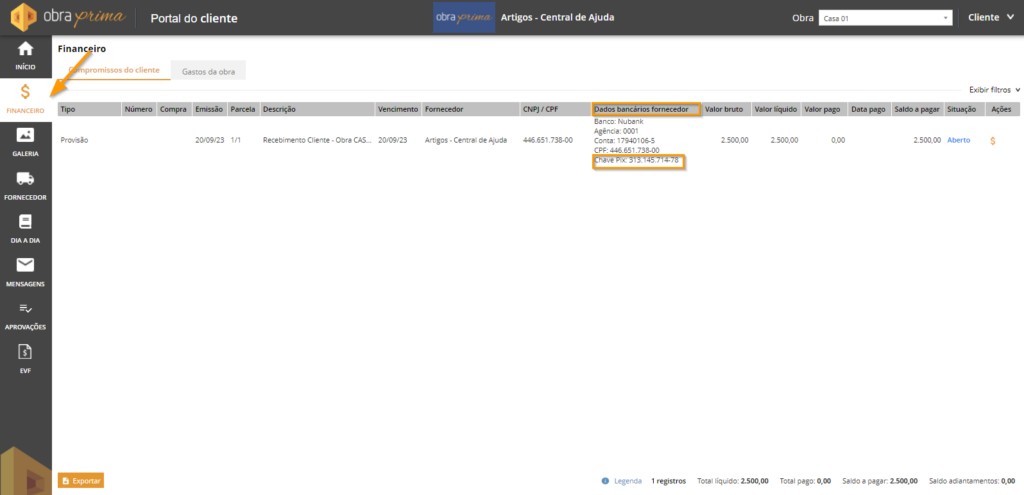Sort by Fornecedor column header
The height and width of the screenshot is (495, 1024).
[x=471, y=110]
